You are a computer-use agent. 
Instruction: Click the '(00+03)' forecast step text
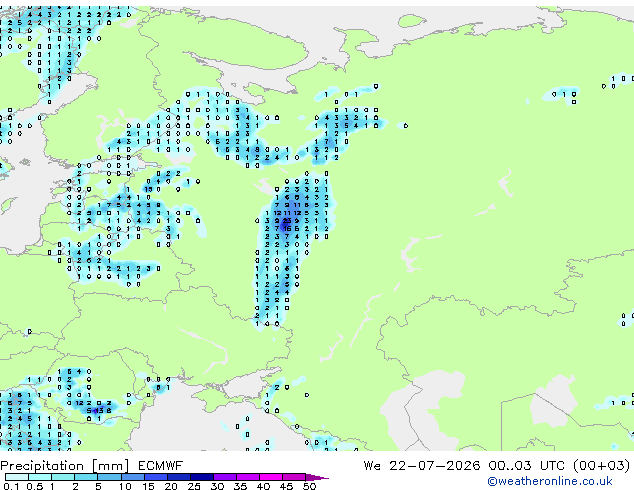point(602,466)
